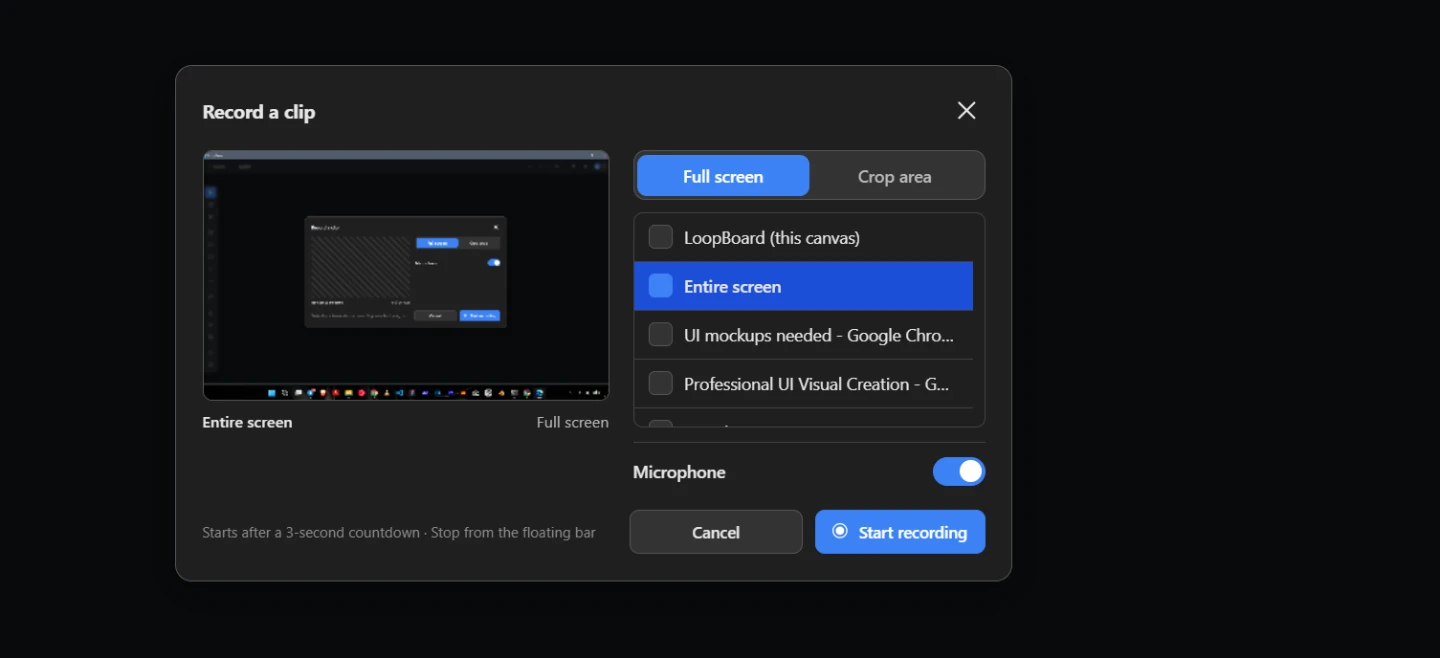Select Professional UI Visual Creation row
The width and height of the screenshot is (1440, 658).
(x=804, y=384)
